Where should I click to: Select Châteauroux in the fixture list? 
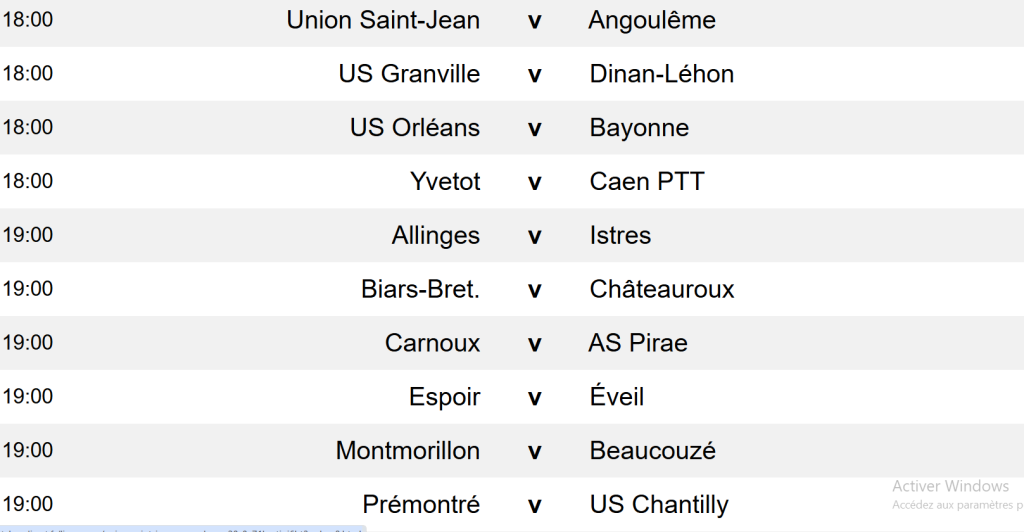[x=662, y=290]
